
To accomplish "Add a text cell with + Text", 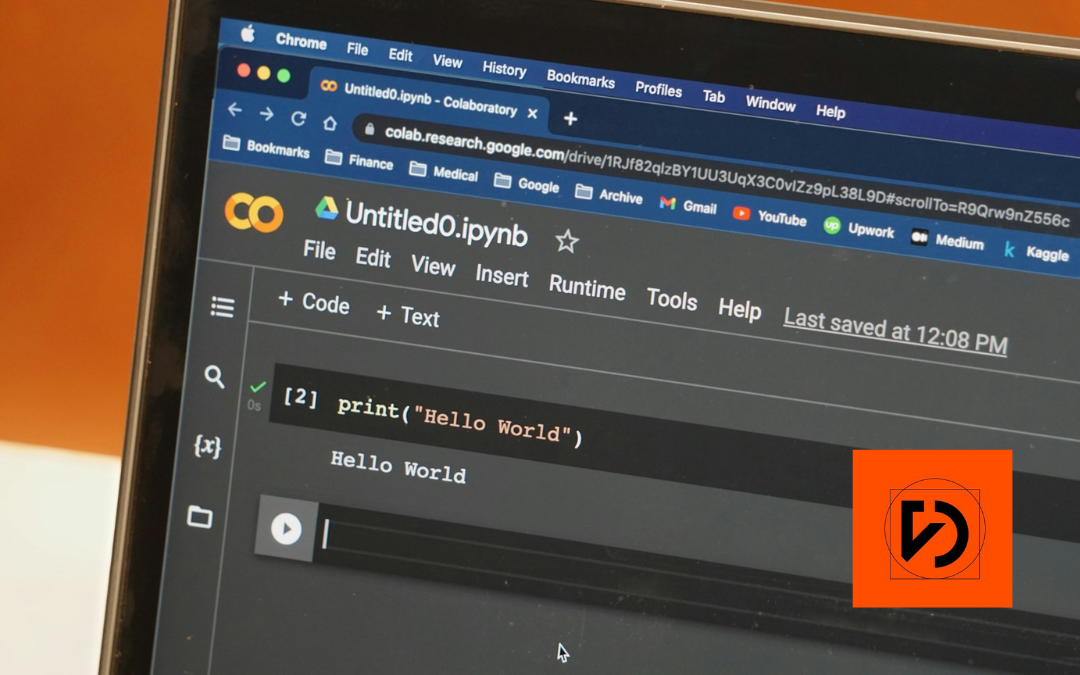I will (408, 317).
